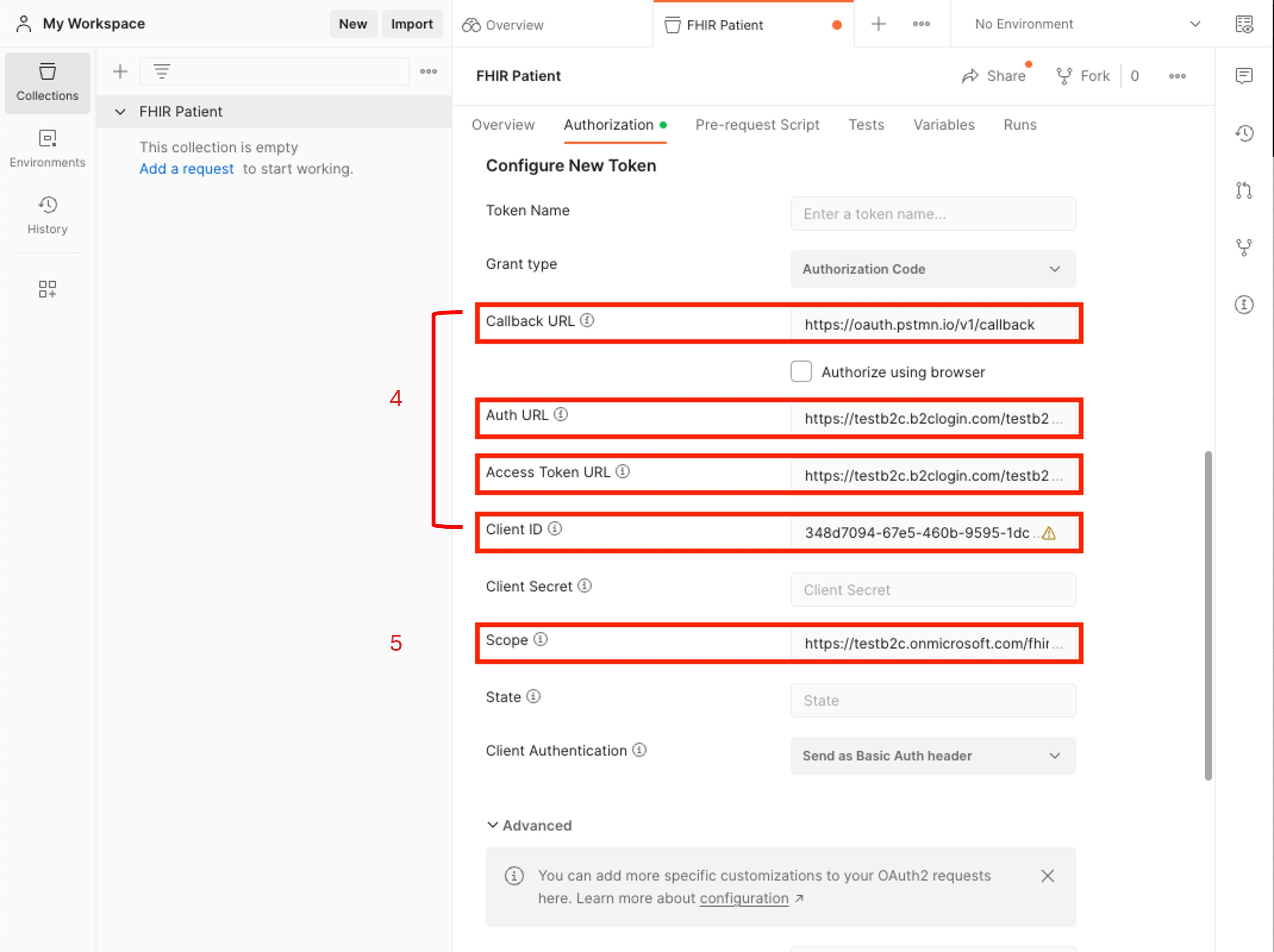Click the info icon next to Auth URL
1274x952 pixels.
point(561,414)
